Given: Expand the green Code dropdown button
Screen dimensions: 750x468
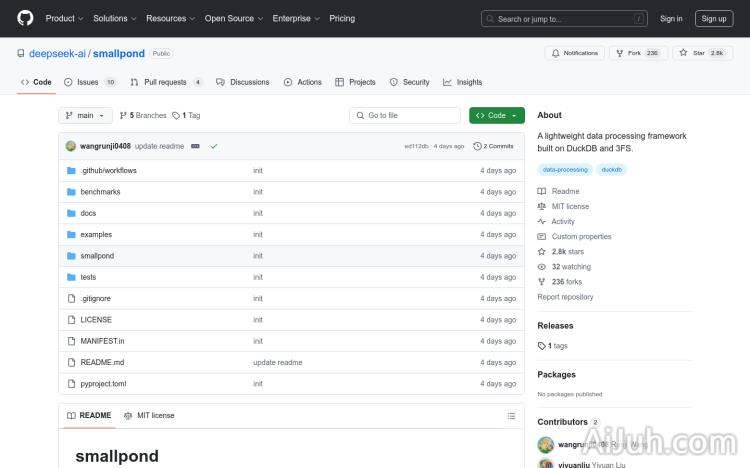Looking at the screenshot, I should pyautogui.click(x=496, y=115).
